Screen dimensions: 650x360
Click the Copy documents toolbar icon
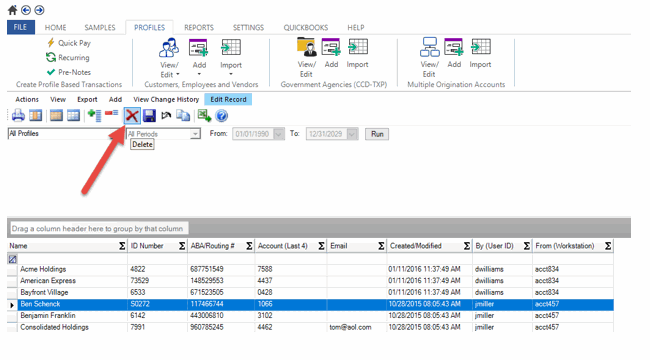pos(183,116)
